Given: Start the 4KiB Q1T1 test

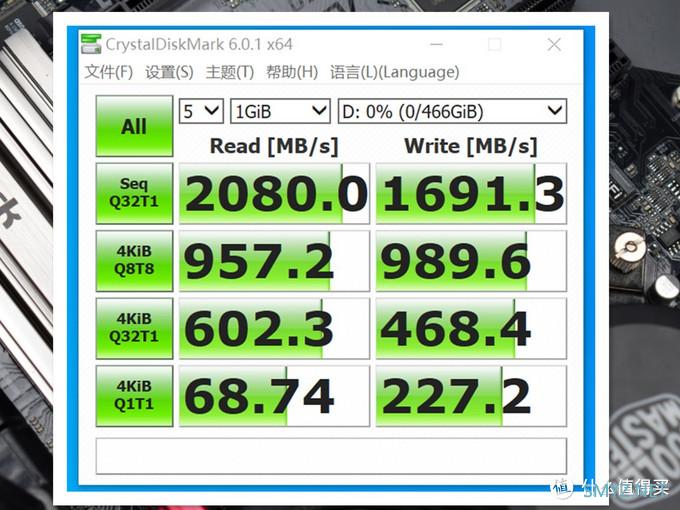Looking at the screenshot, I should pyautogui.click(x=134, y=396).
